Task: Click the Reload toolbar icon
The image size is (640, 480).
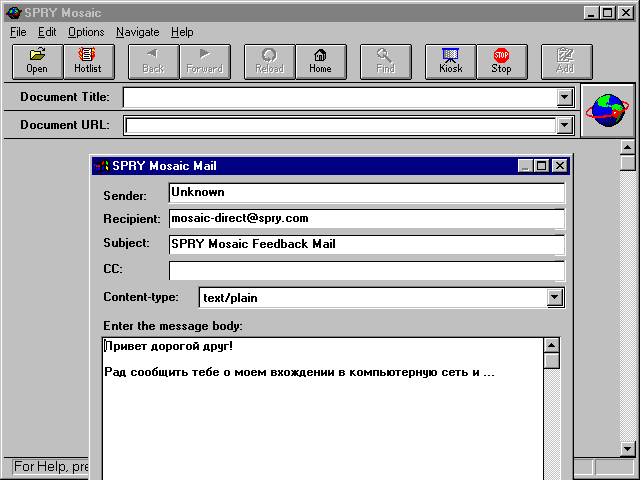Action: tap(269, 61)
